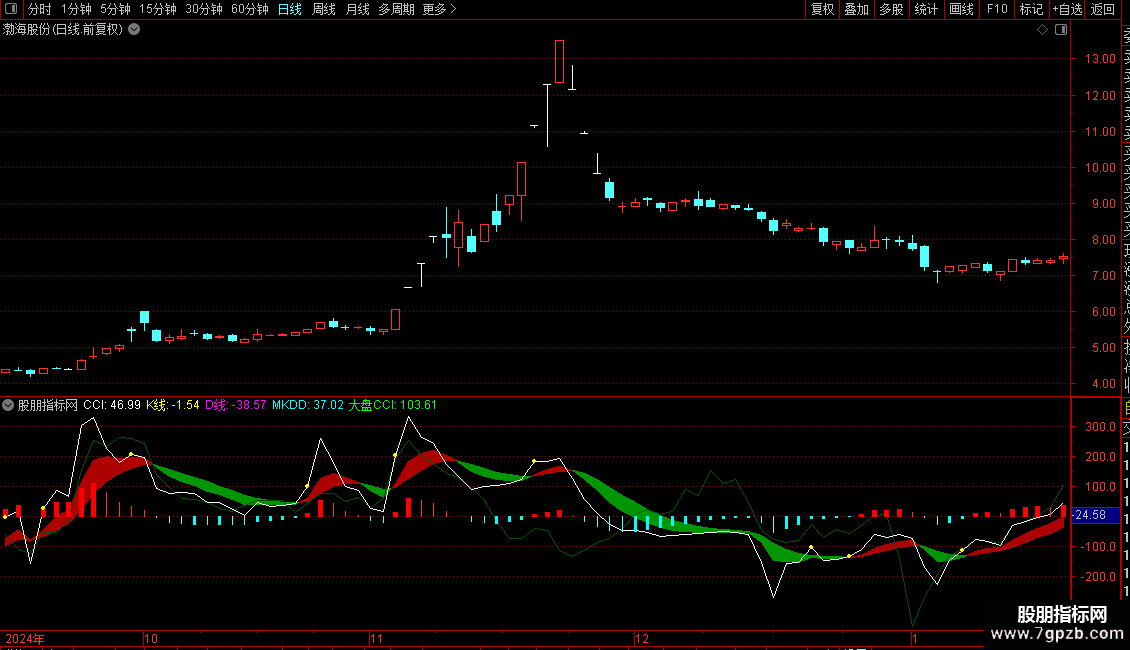The image size is (1130, 650).
Task: Click 返回 to go back
Action: (1103, 9)
